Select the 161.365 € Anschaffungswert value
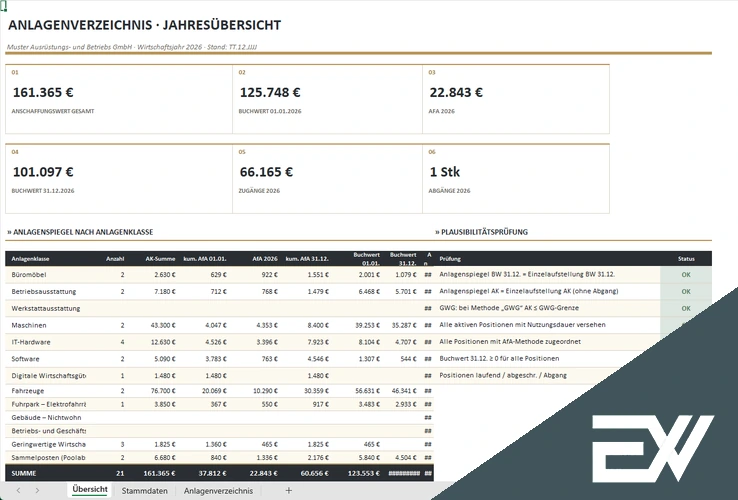This screenshot has width=738, height=500. pos(43,92)
